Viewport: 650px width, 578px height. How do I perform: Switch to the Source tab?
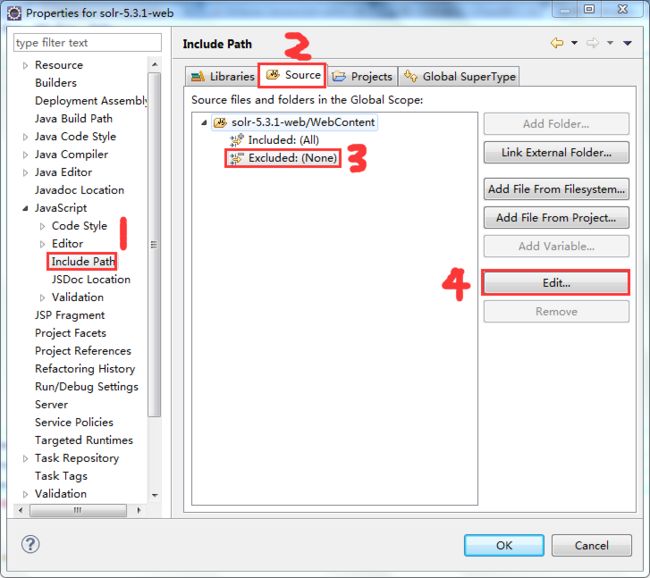(293, 75)
